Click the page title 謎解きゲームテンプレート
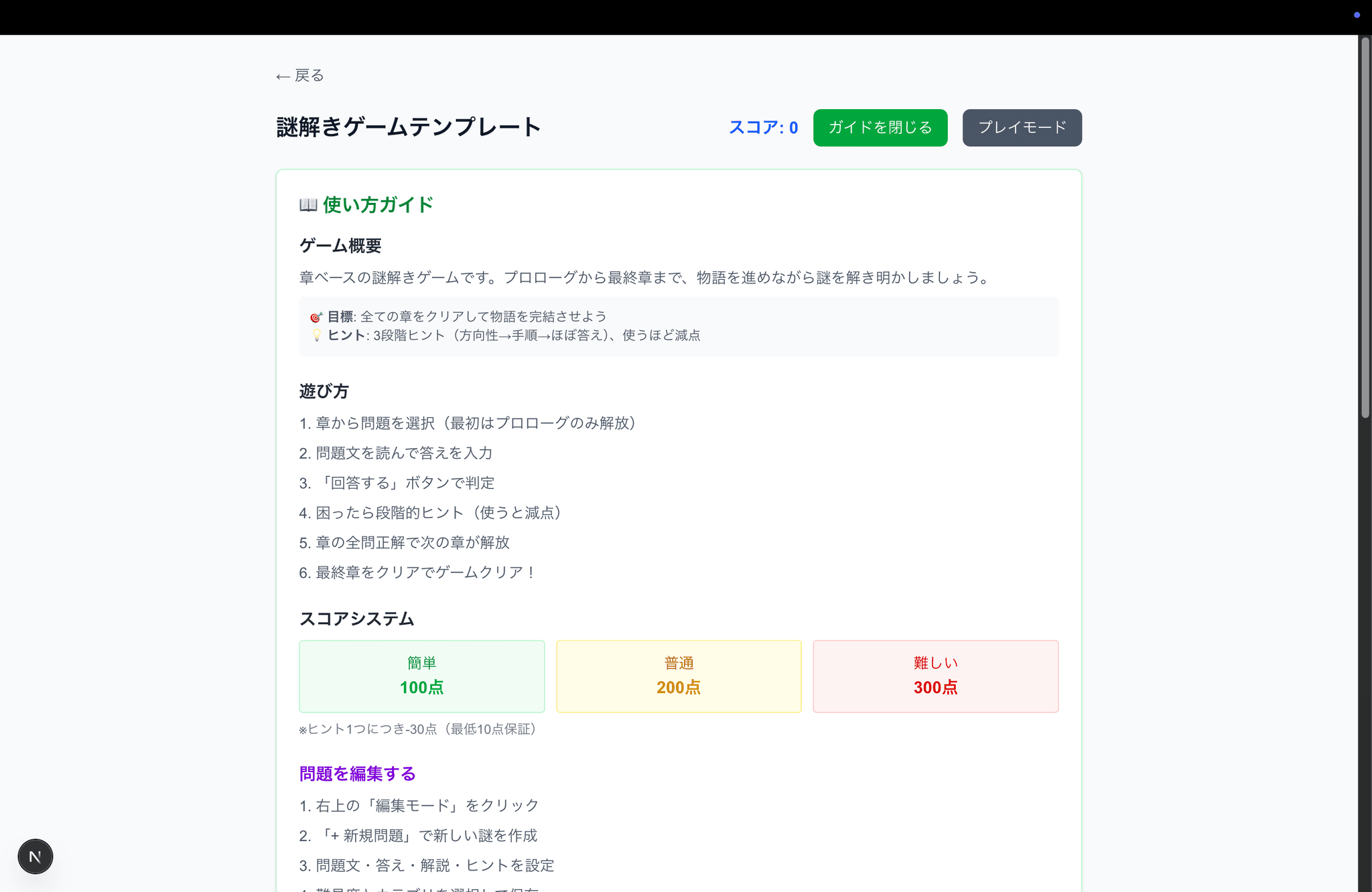Image resolution: width=1372 pixels, height=892 pixels. coord(408,127)
